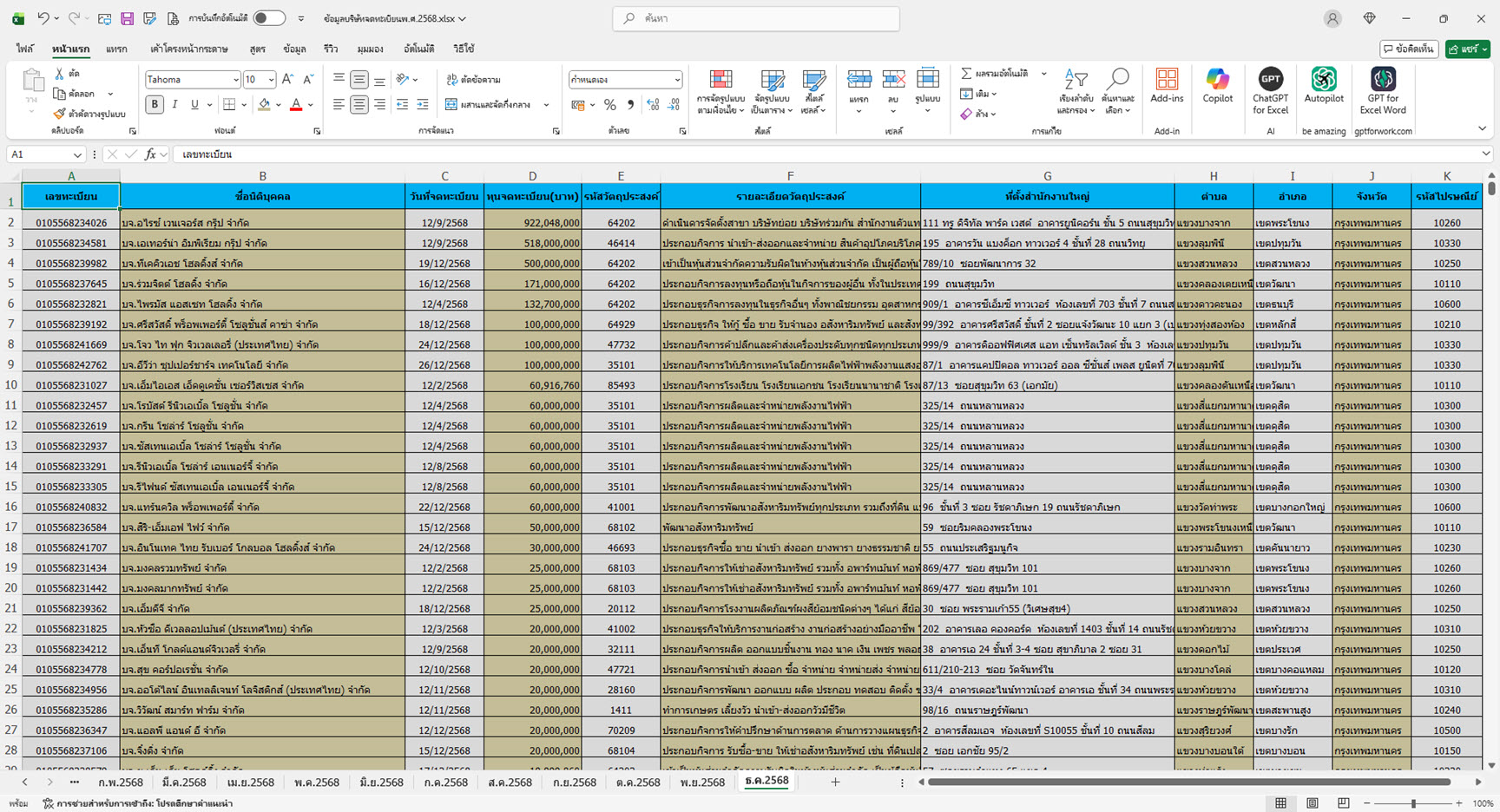Image resolution: width=1500 pixels, height=812 pixels.
Task: Open the number format dropdown
Action: 677,80
